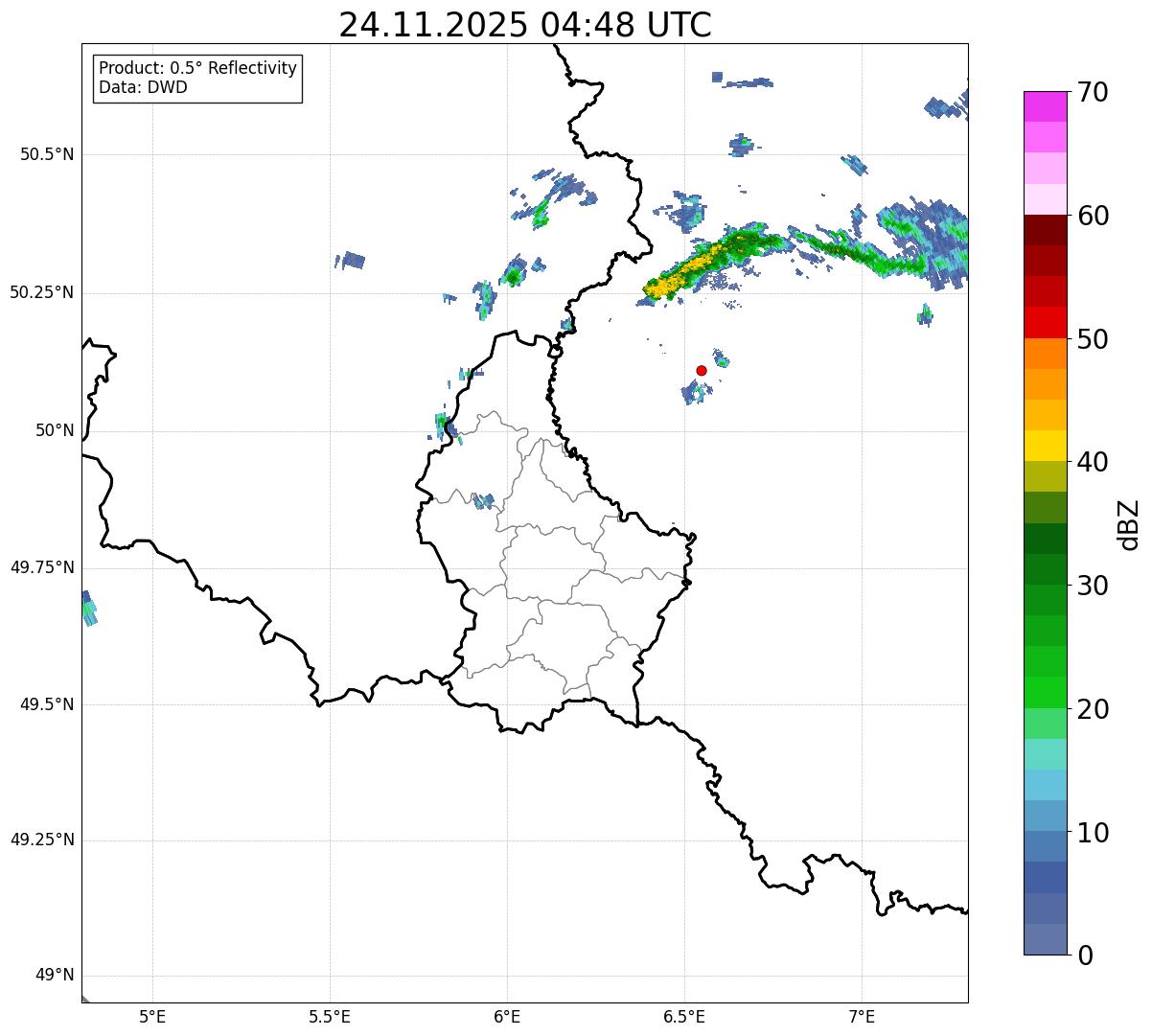The image size is (1152, 1036).
Task: Click the 50.5°N latitude label
Action: pyautogui.click(x=47, y=154)
